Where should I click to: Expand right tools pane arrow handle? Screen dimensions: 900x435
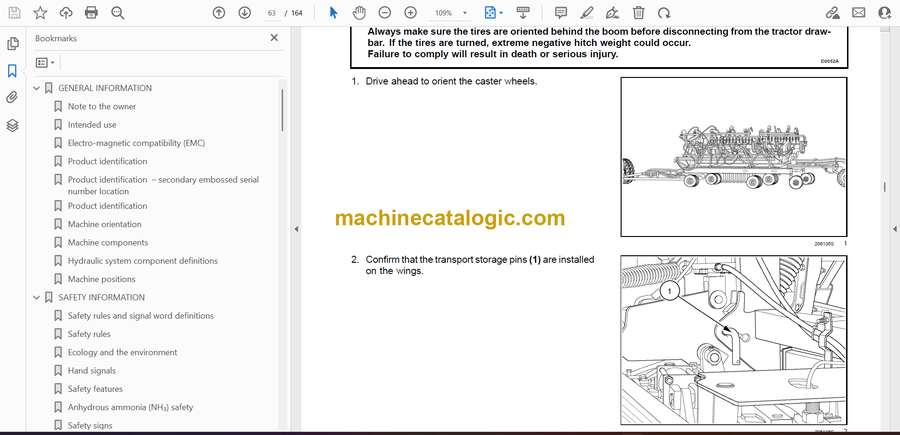click(x=894, y=229)
